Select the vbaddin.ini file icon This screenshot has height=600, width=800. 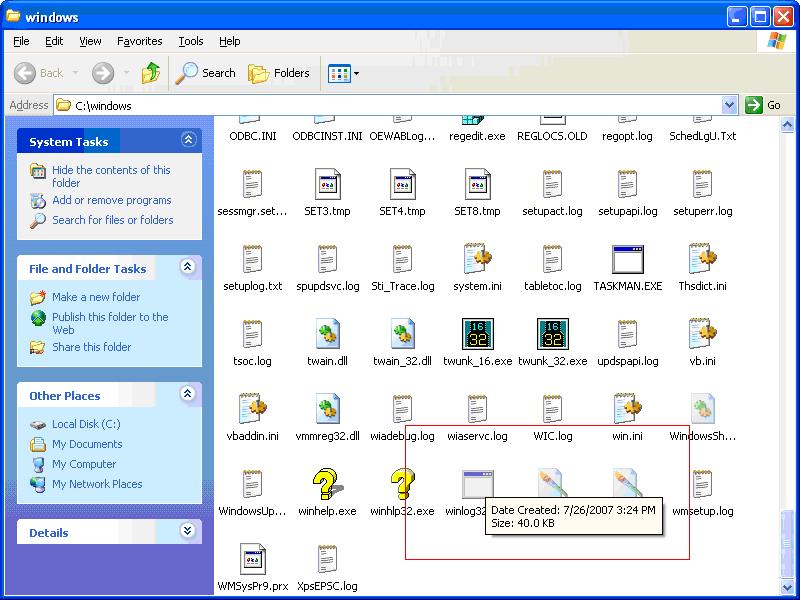(x=253, y=409)
